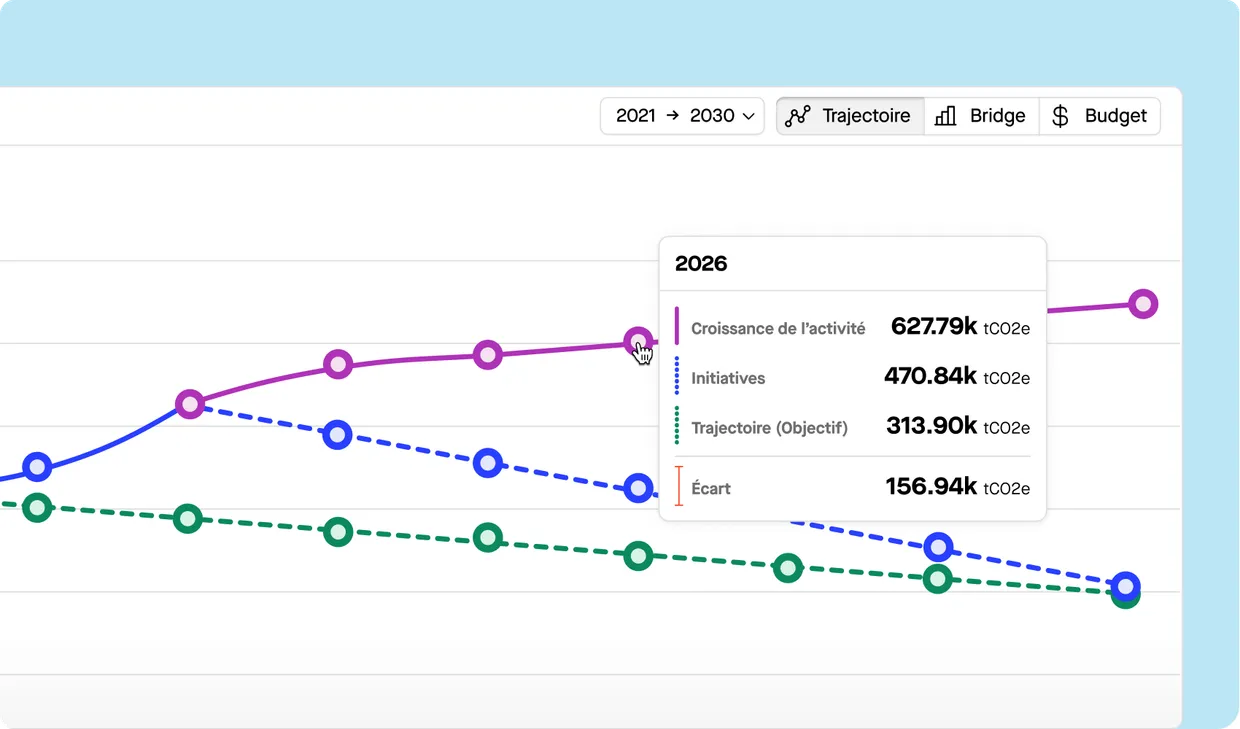
Task: Click the 156.94k Écart value
Action: [x=931, y=487]
